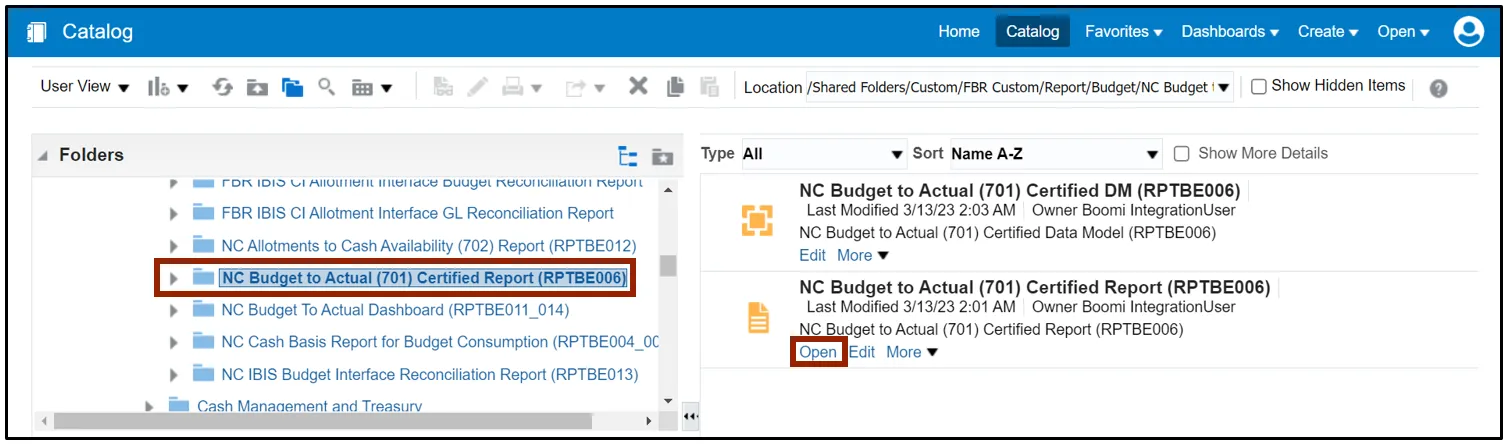Delete the selected item with X icon
Viewport: 1507px width, 445px height.
pyautogui.click(x=638, y=87)
